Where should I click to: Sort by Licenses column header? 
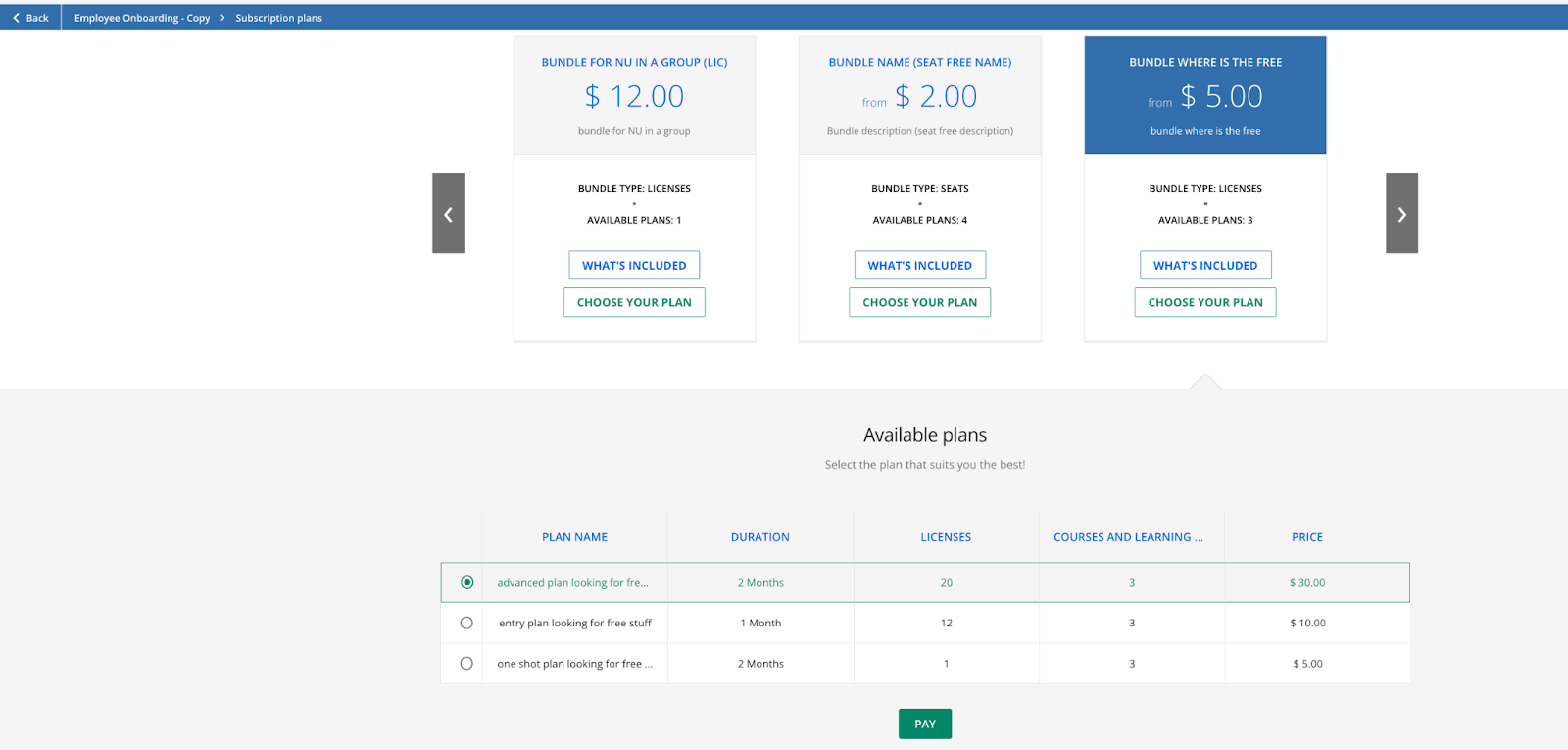tap(946, 537)
